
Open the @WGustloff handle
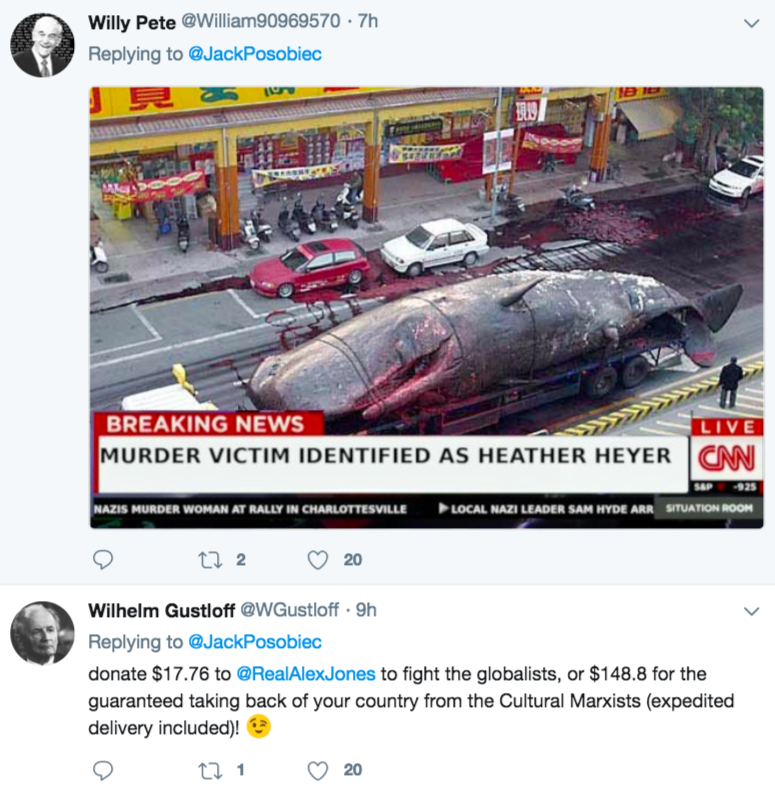click(290, 610)
